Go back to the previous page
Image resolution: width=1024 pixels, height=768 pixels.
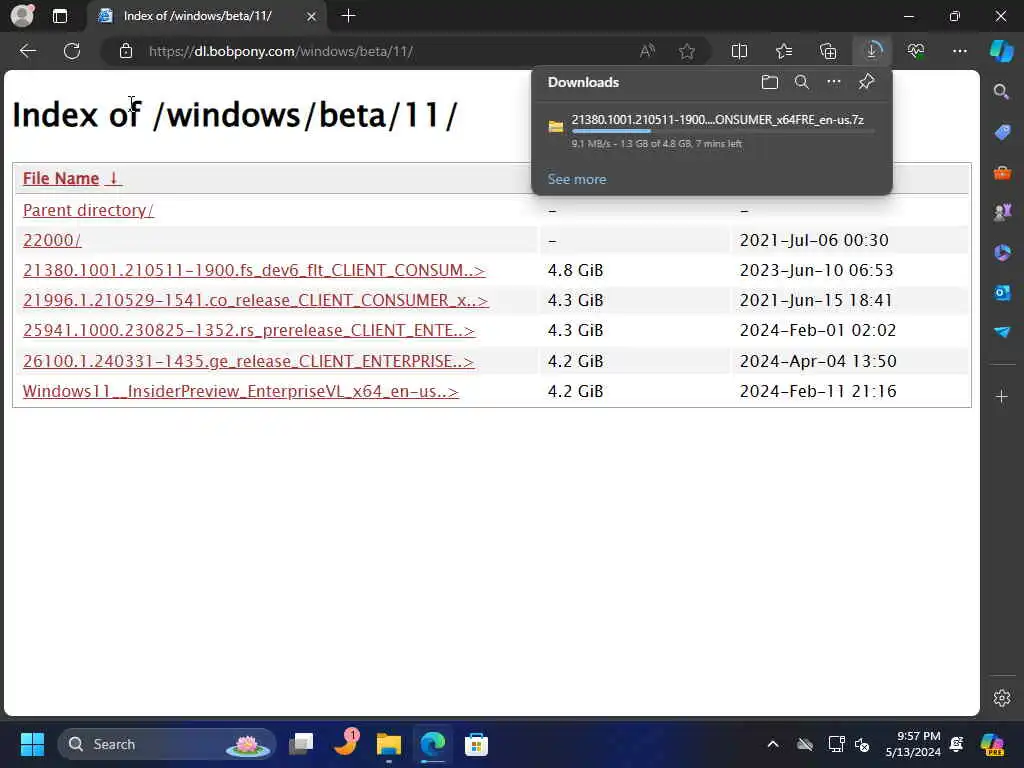coord(27,51)
